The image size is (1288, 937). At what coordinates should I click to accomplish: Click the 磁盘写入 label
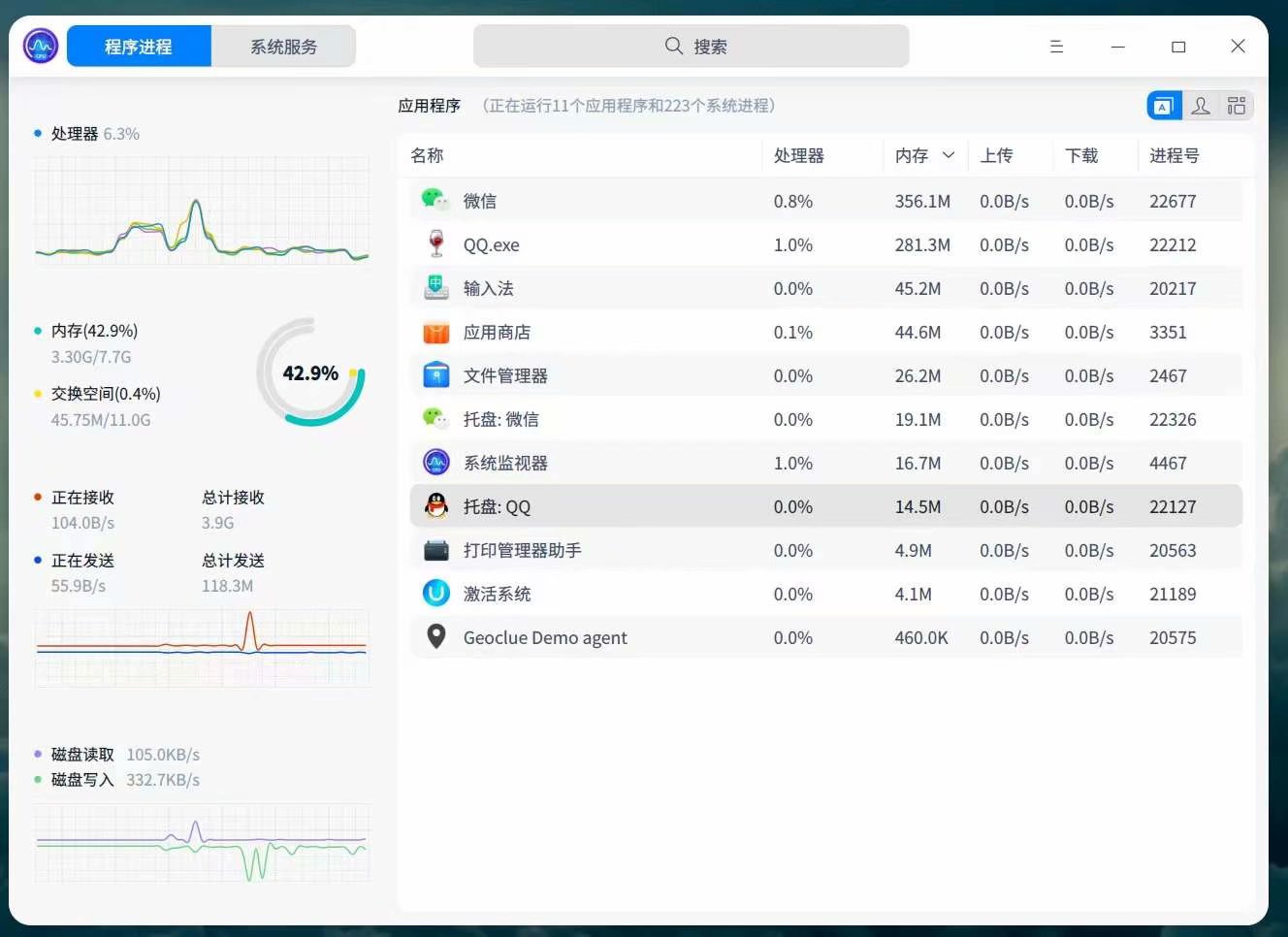click(82, 780)
